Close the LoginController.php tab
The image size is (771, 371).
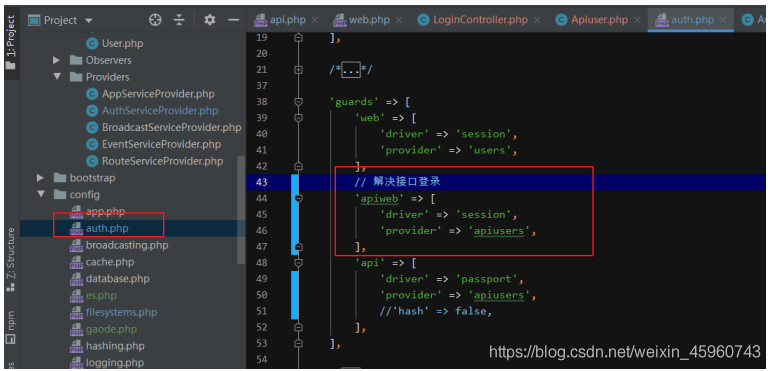click(537, 20)
